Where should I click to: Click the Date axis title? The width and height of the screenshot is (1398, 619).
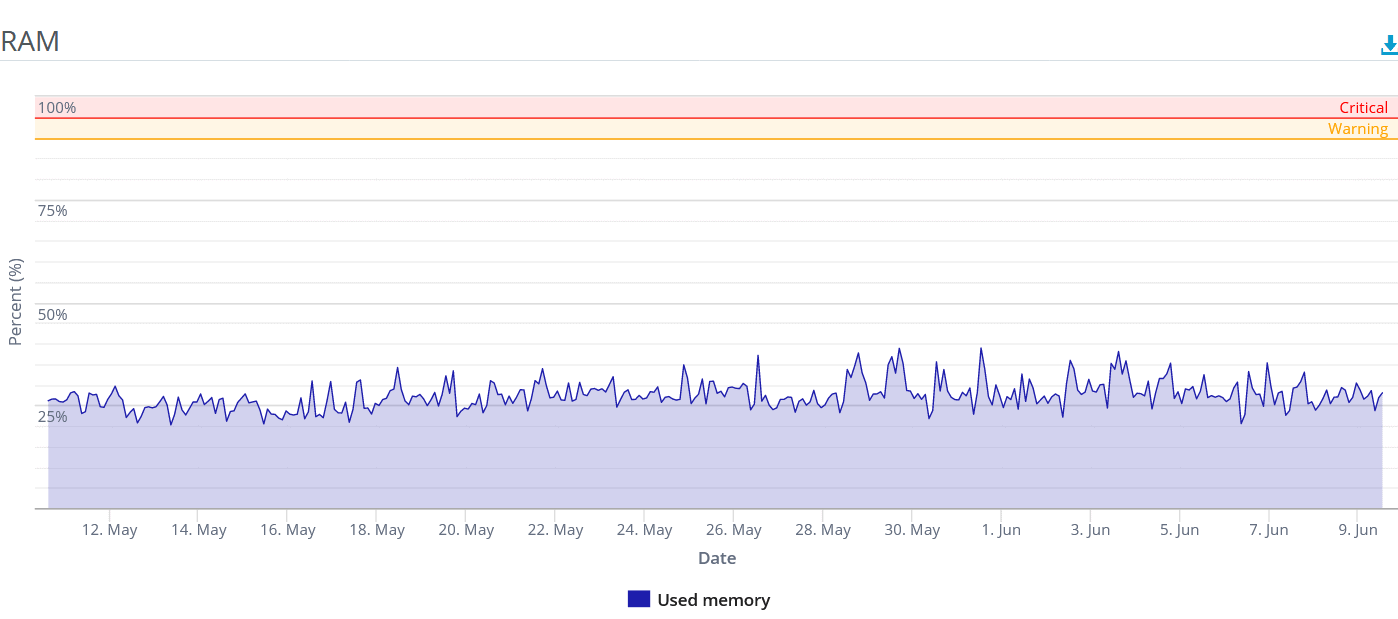tap(717, 559)
